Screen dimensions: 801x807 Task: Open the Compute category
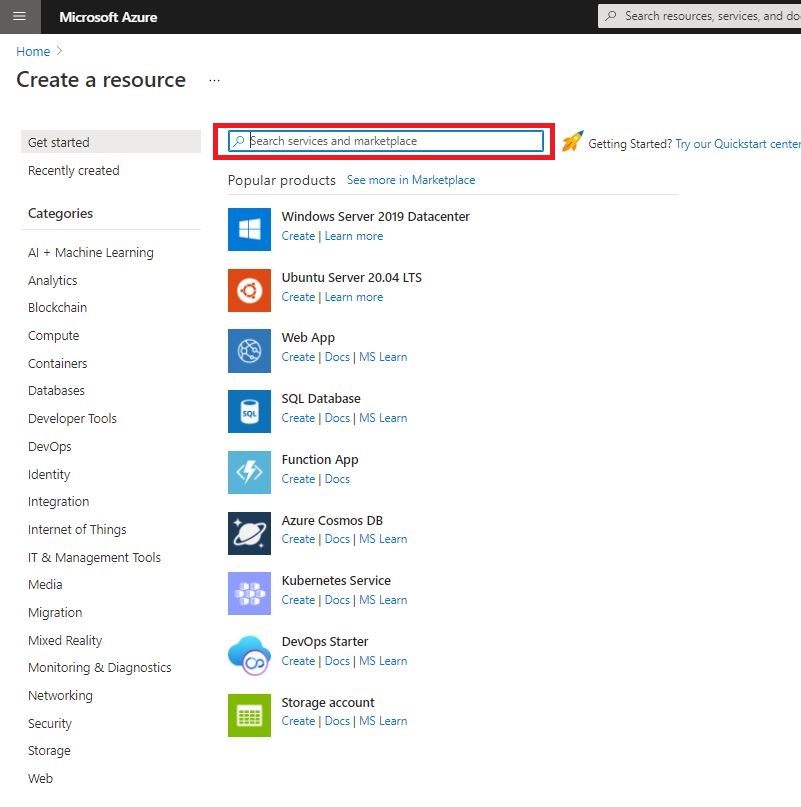(x=54, y=336)
